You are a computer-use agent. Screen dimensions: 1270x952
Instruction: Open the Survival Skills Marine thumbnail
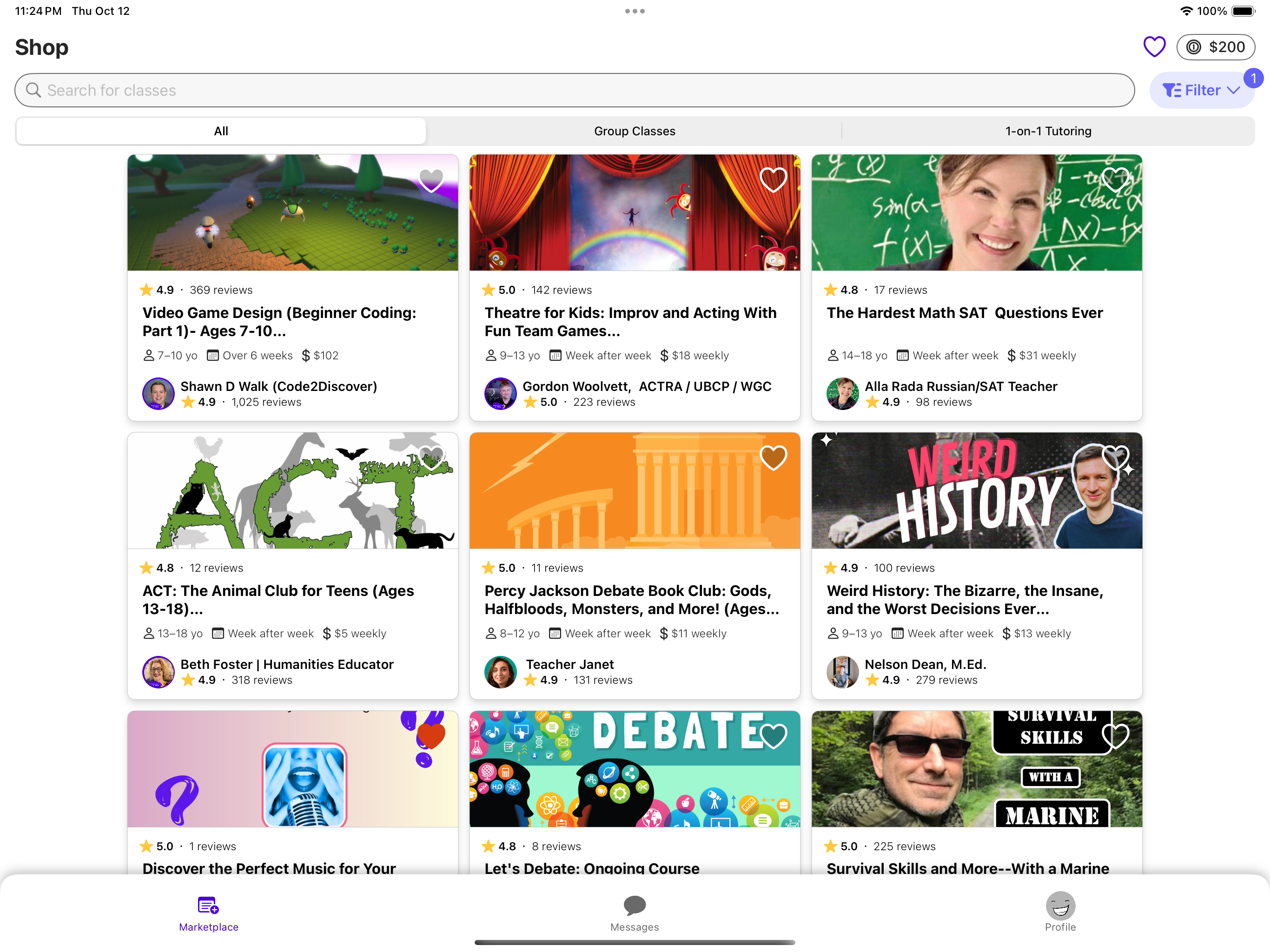pos(977,769)
